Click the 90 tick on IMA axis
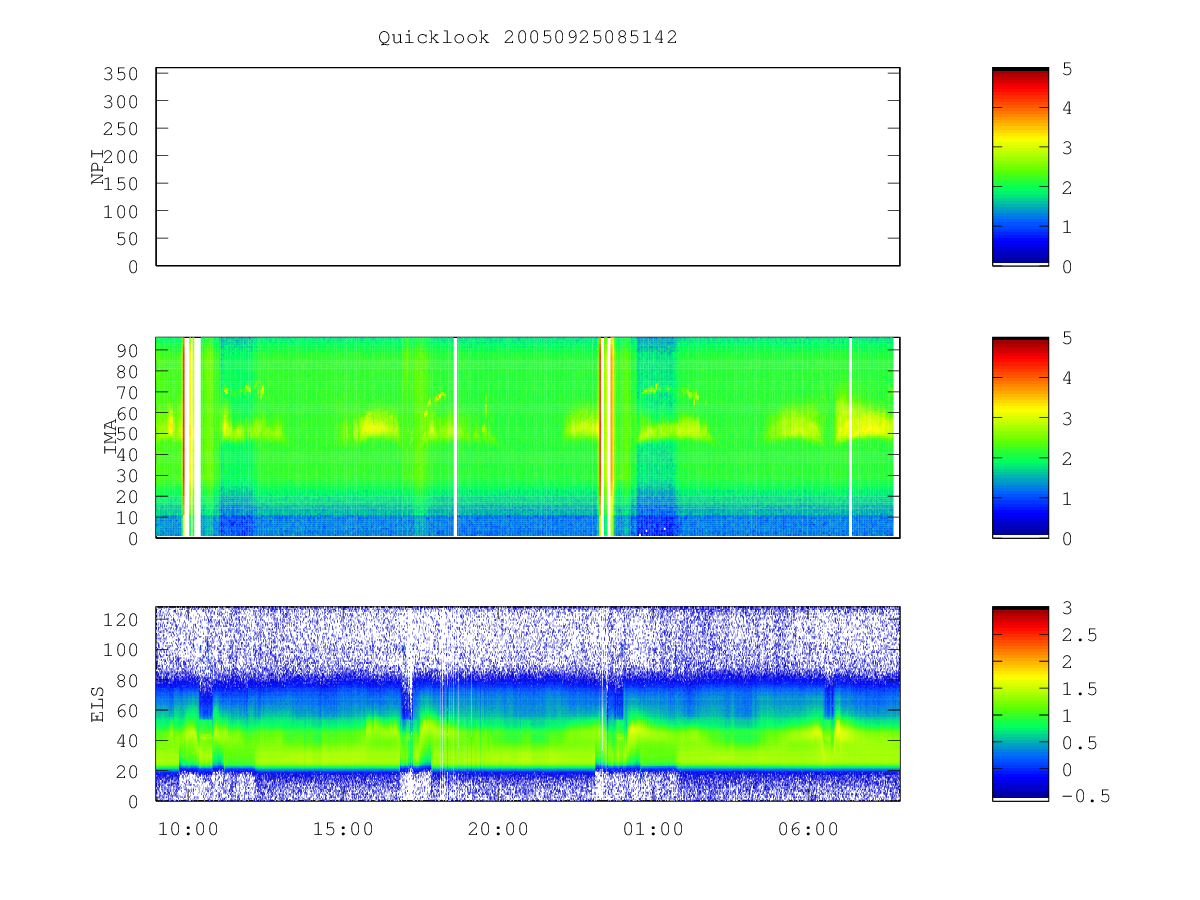Viewport: 1200px width, 900px height. pos(127,350)
